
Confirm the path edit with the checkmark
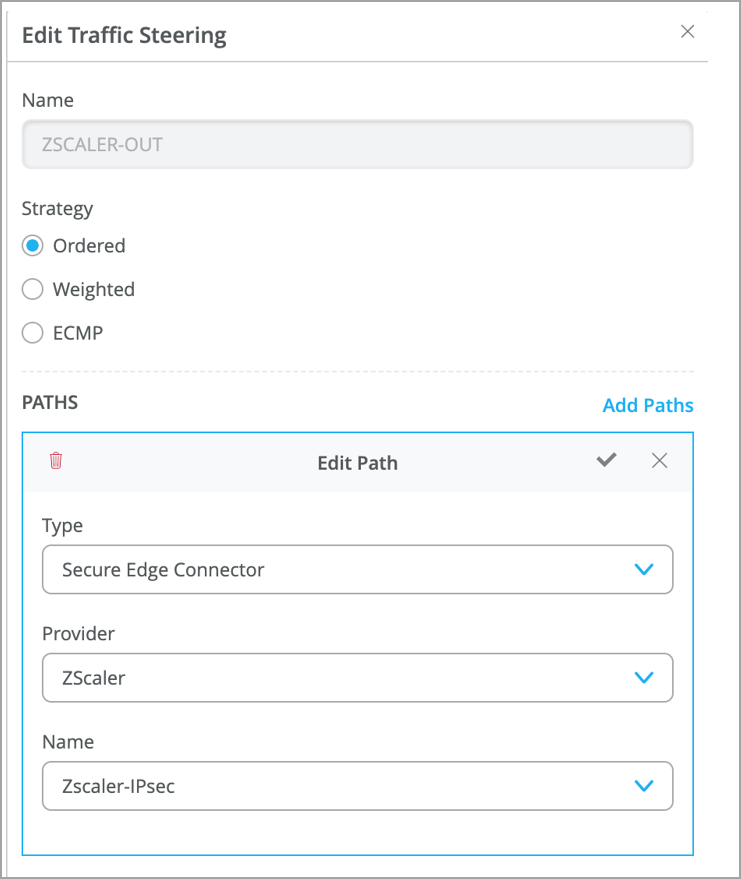pyautogui.click(x=606, y=460)
